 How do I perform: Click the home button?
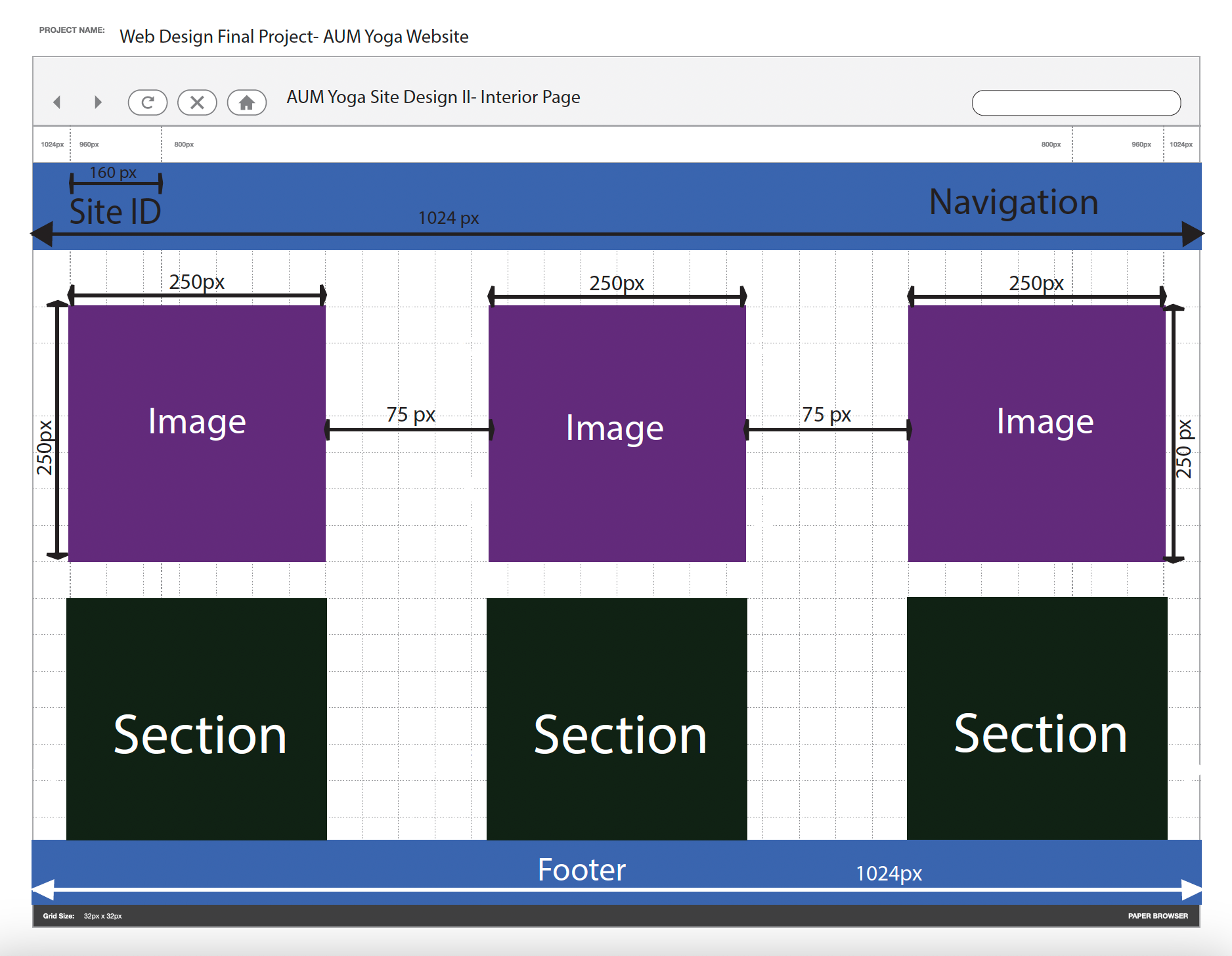point(247,102)
